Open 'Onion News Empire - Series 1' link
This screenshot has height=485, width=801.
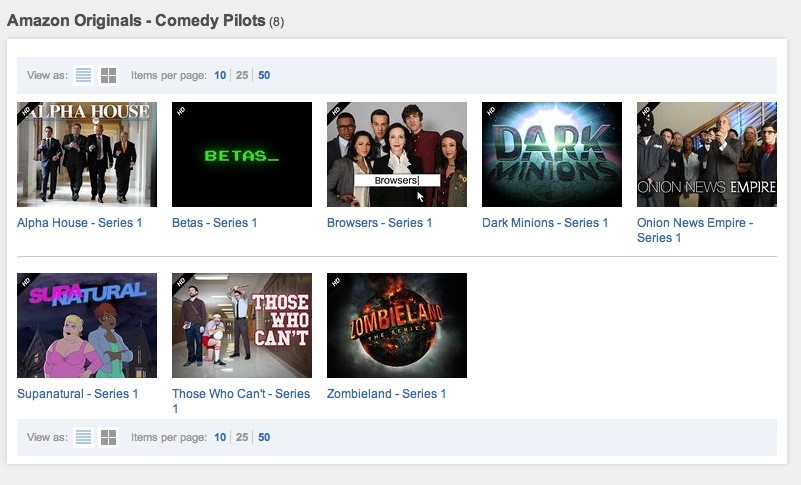pos(695,230)
